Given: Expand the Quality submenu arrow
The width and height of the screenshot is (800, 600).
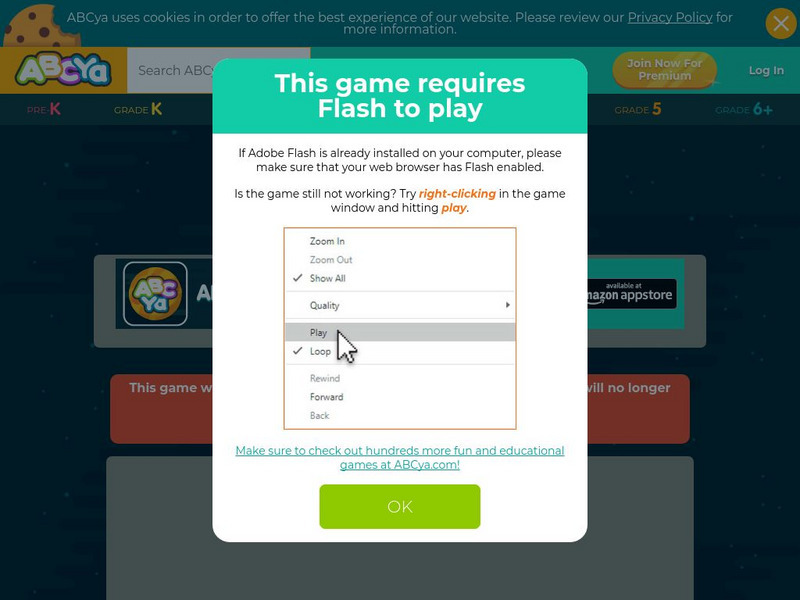Looking at the screenshot, I should click(507, 305).
